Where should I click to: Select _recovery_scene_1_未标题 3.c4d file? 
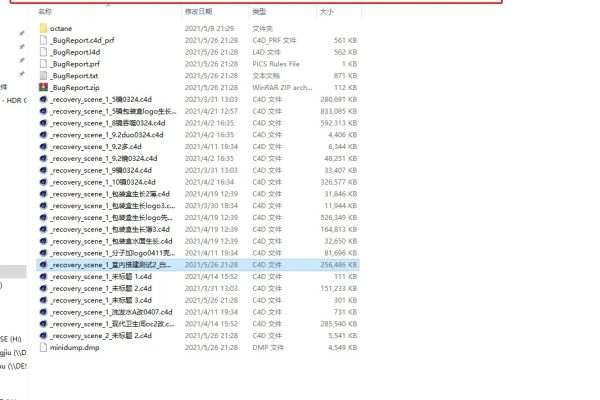click(x=100, y=299)
